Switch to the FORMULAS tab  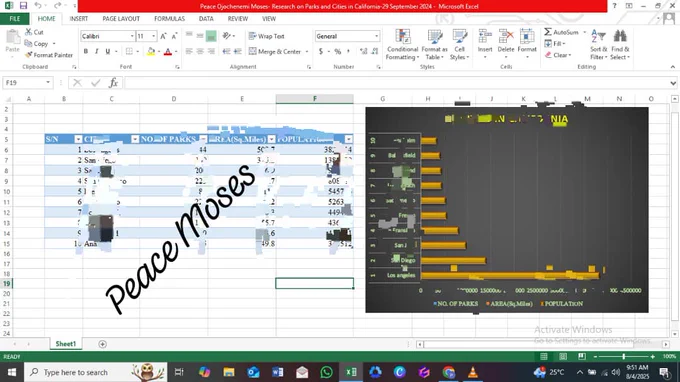[170, 19]
